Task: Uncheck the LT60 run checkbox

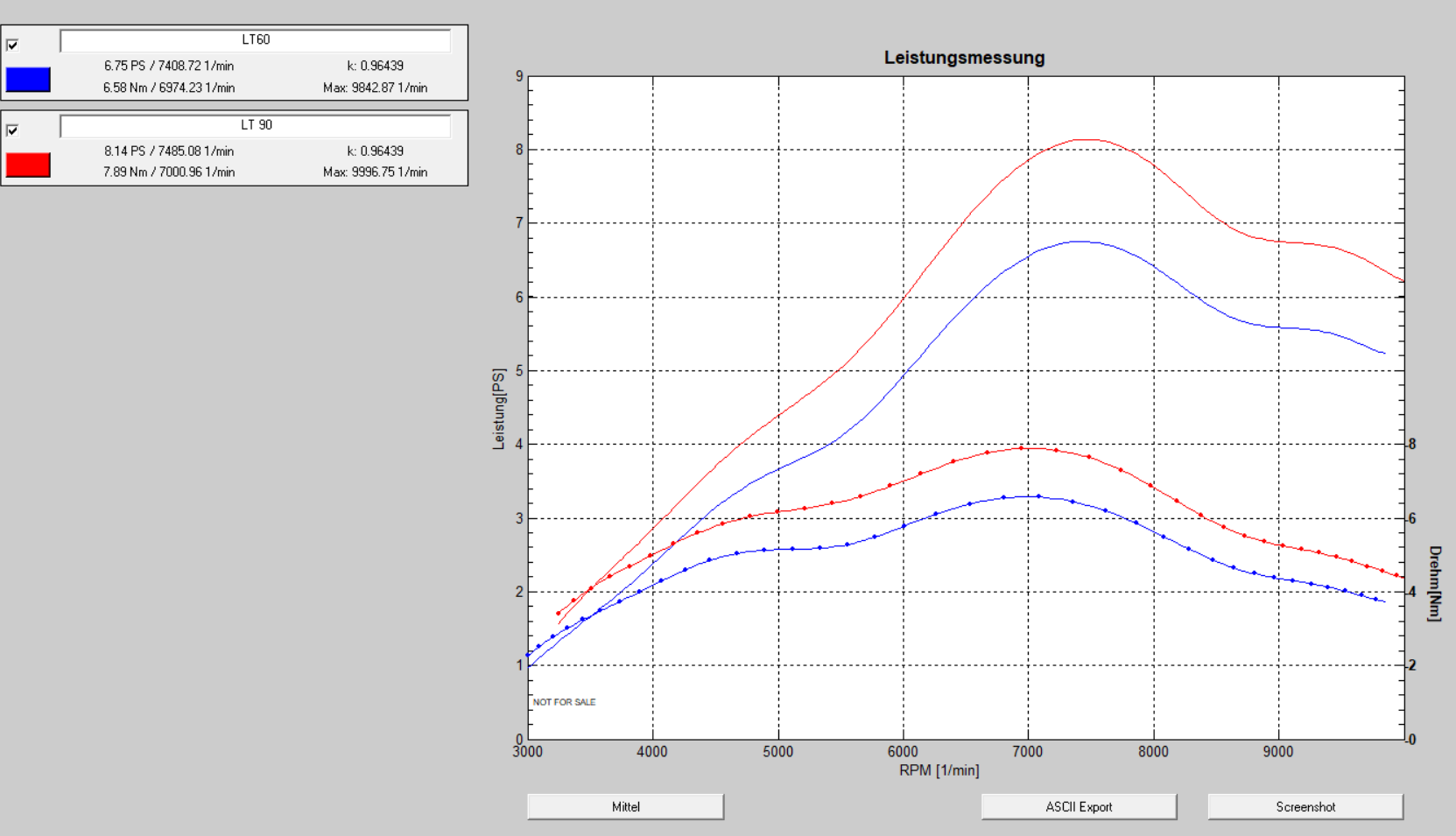Action: tap(12, 45)
